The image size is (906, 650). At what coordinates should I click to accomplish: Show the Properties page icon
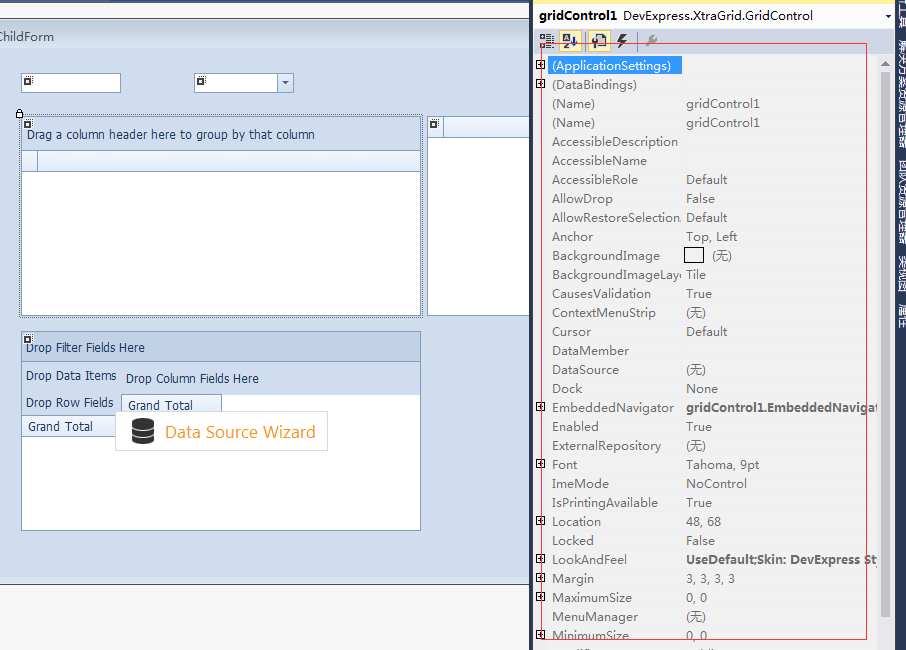pos(598,41)
